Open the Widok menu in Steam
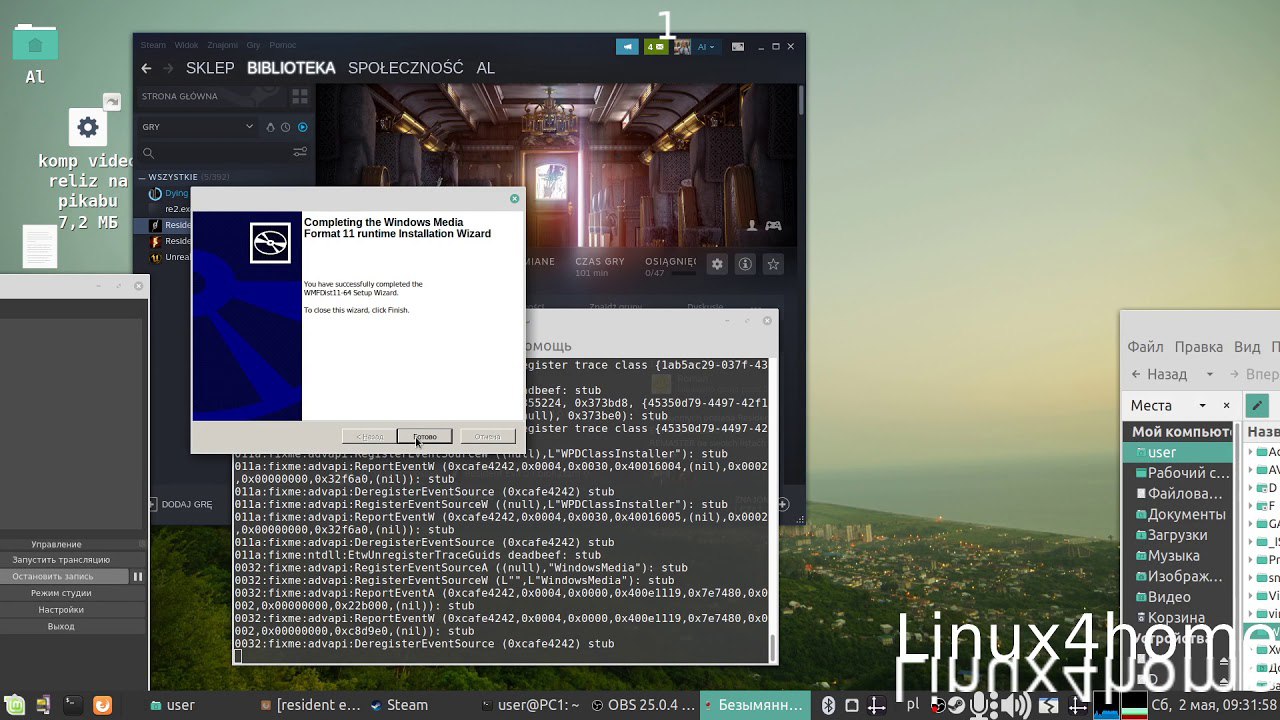The image size is (1280, 720). coord(186,45)
